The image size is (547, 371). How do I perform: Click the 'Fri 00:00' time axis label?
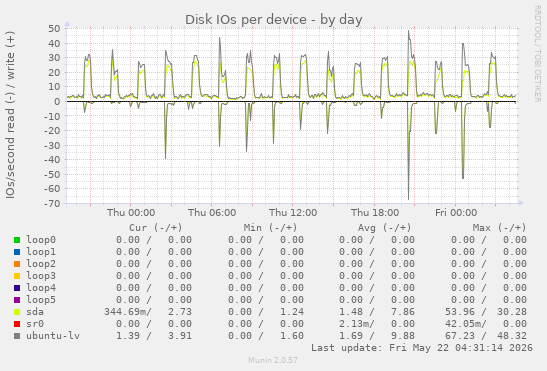(x=456, y=213)
